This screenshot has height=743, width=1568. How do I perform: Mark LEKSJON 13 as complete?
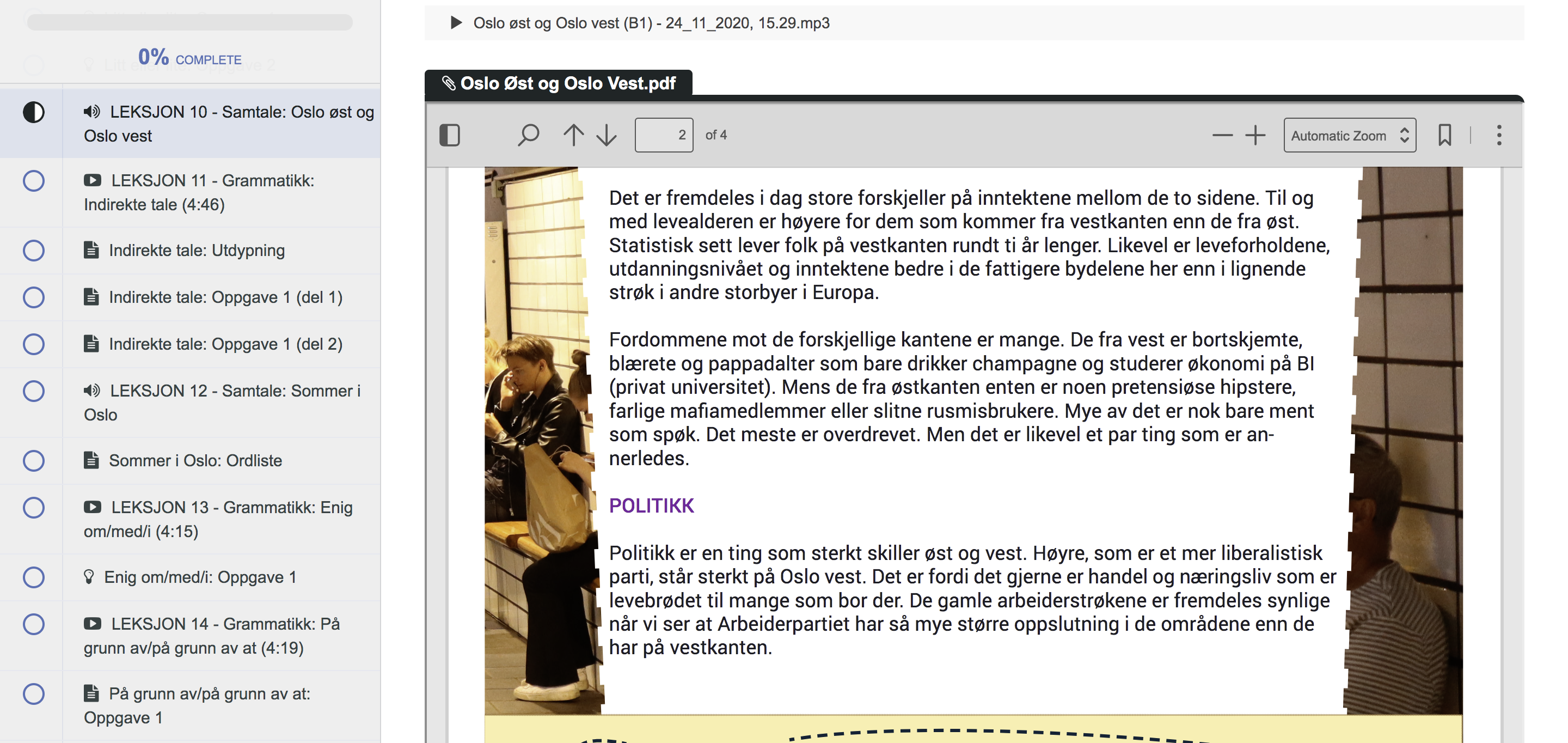click(x=33, y=507)
